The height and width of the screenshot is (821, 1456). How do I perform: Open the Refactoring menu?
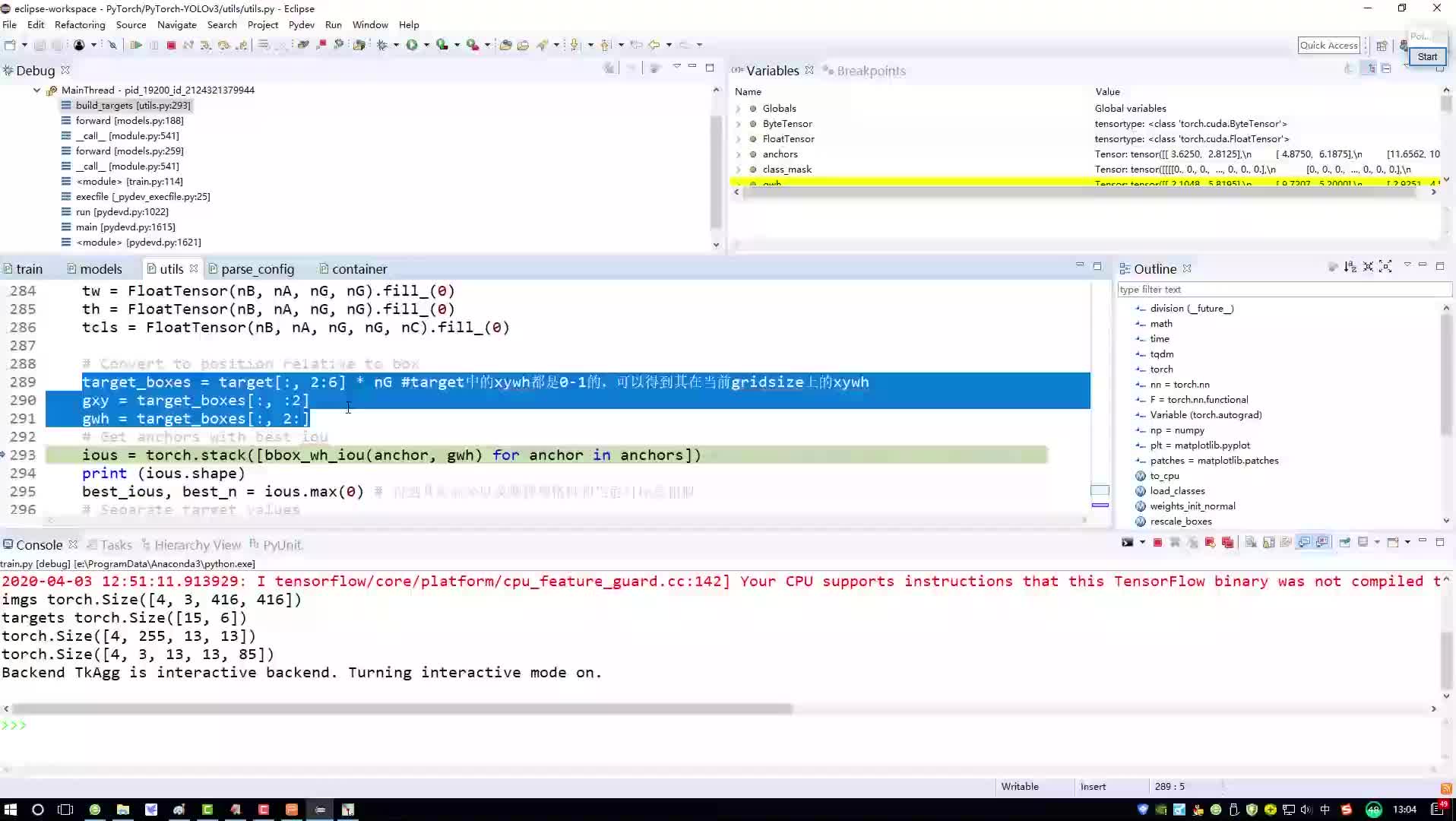tap(80, 25)
